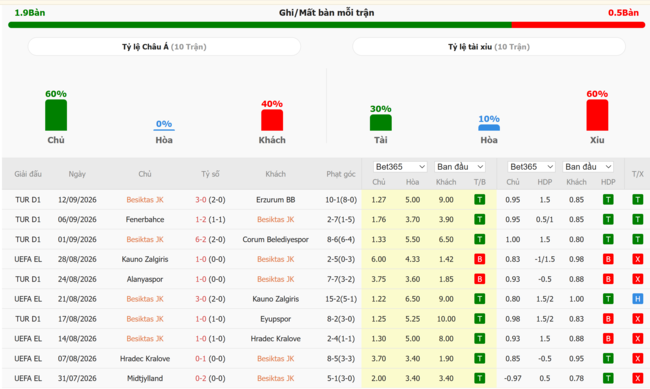This screenshot has height=389, width=650.
Task: Click the red Xỉu 60% bar
Action: pos(597,115)
